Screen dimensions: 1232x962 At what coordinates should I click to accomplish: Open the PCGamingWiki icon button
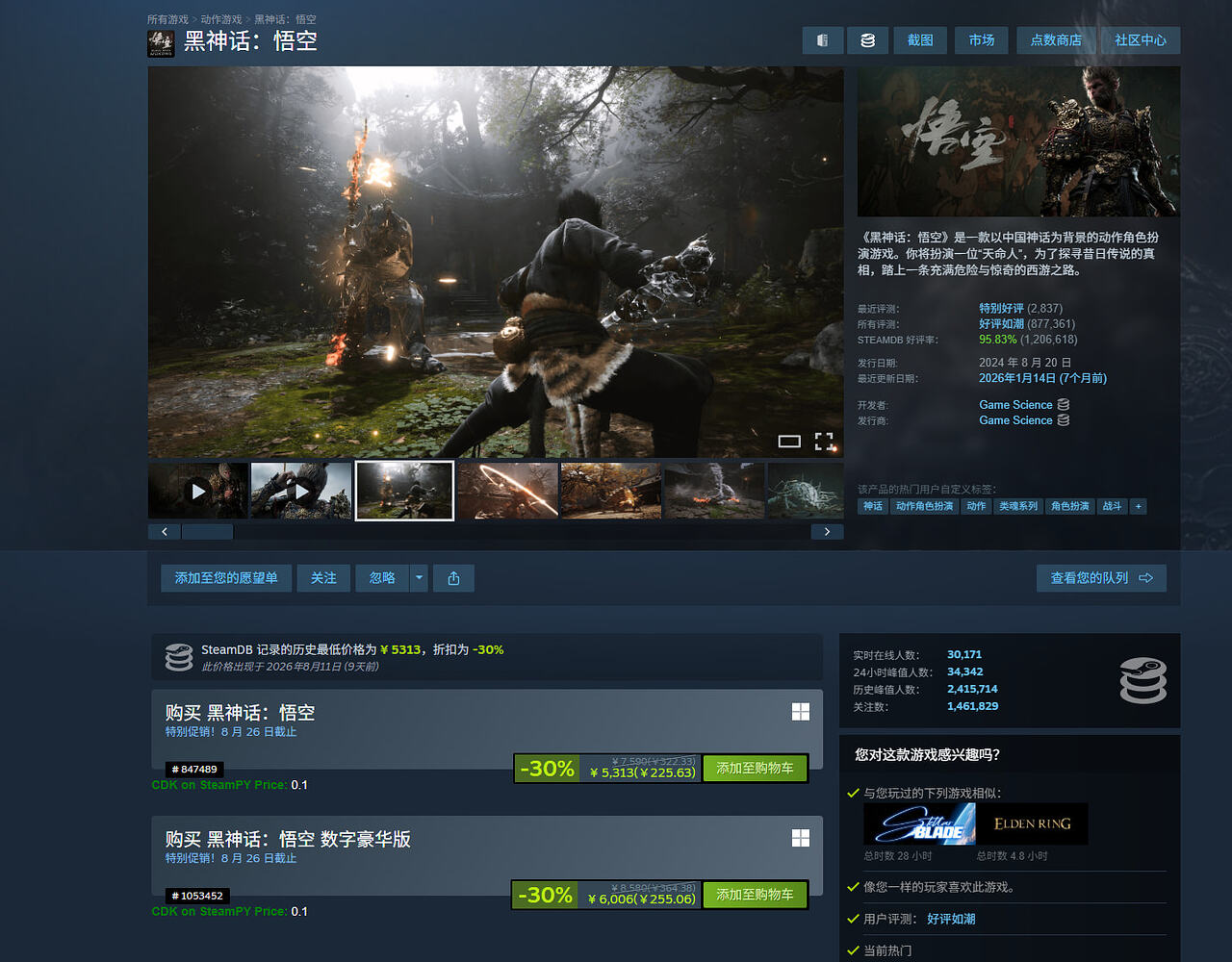(822, 40)
